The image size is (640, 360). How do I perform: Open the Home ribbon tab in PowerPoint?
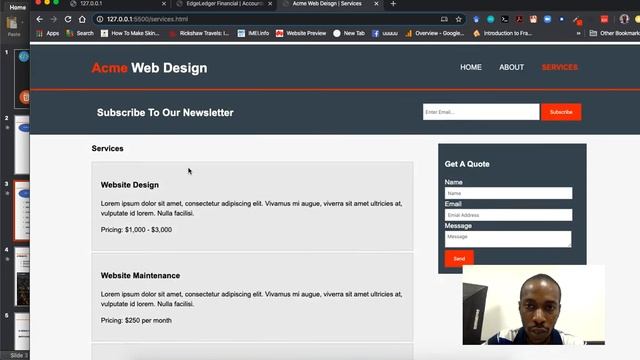(x=18, y=7)
